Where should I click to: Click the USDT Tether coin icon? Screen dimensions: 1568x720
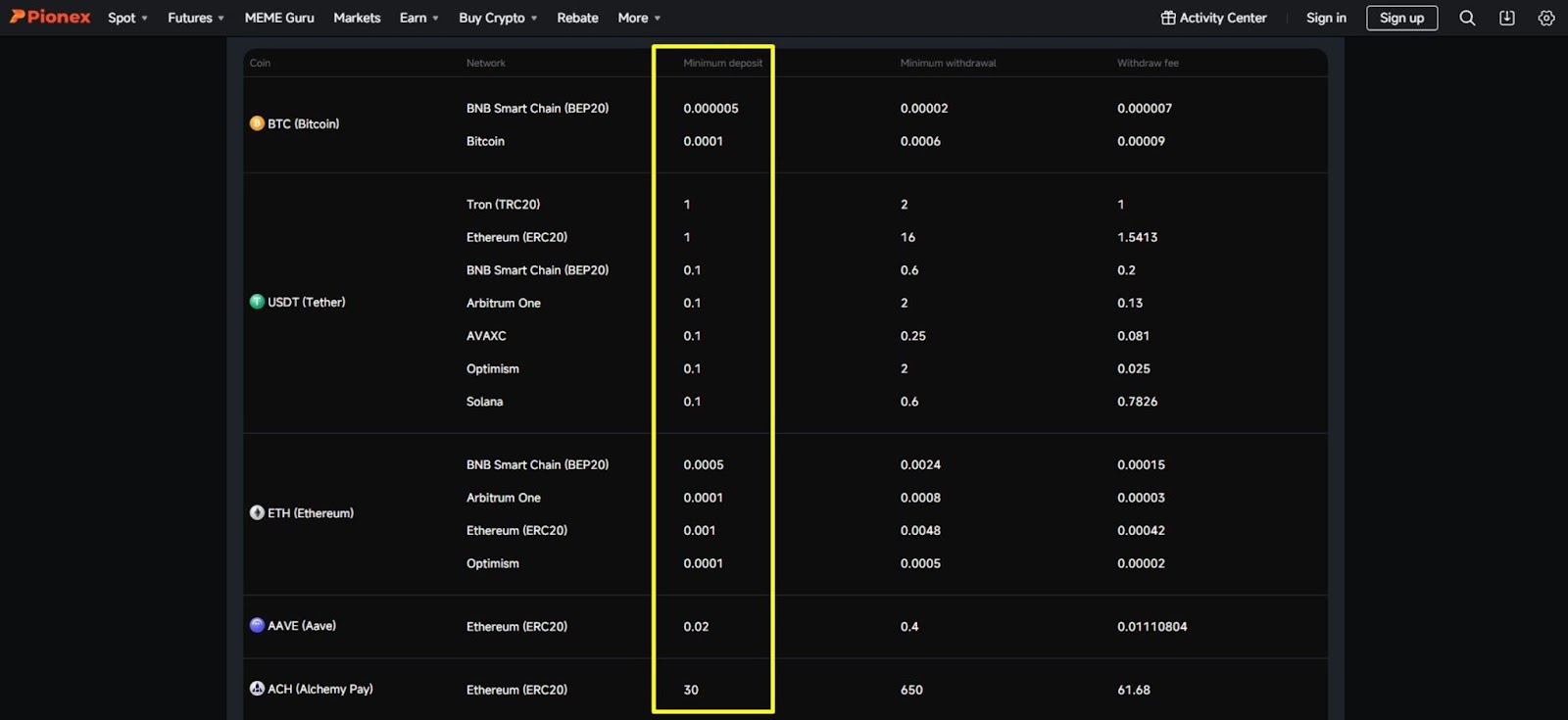(x=257, y=302)
